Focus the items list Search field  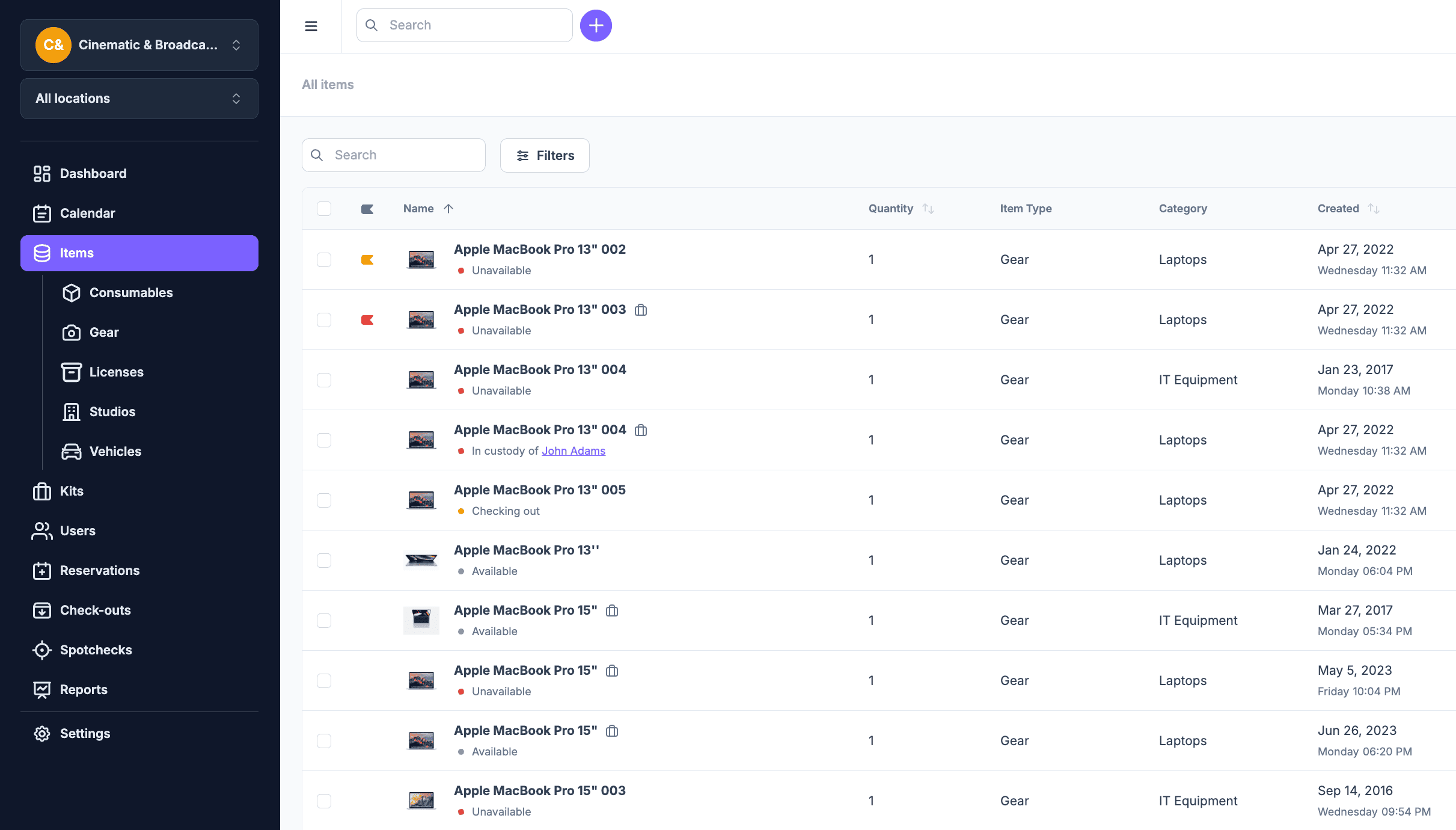coord(394,155)
